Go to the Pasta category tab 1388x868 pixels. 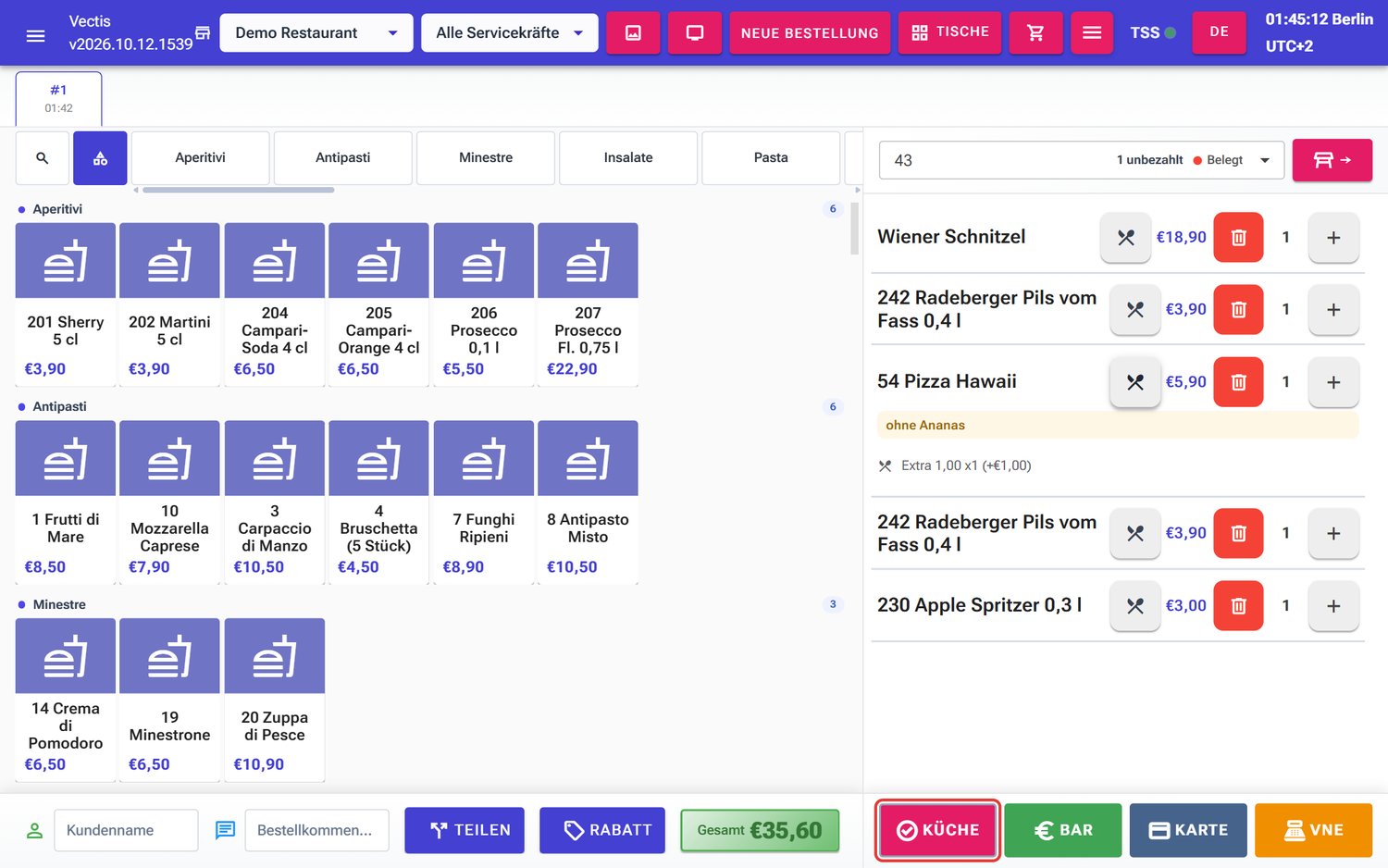point(771,158)
